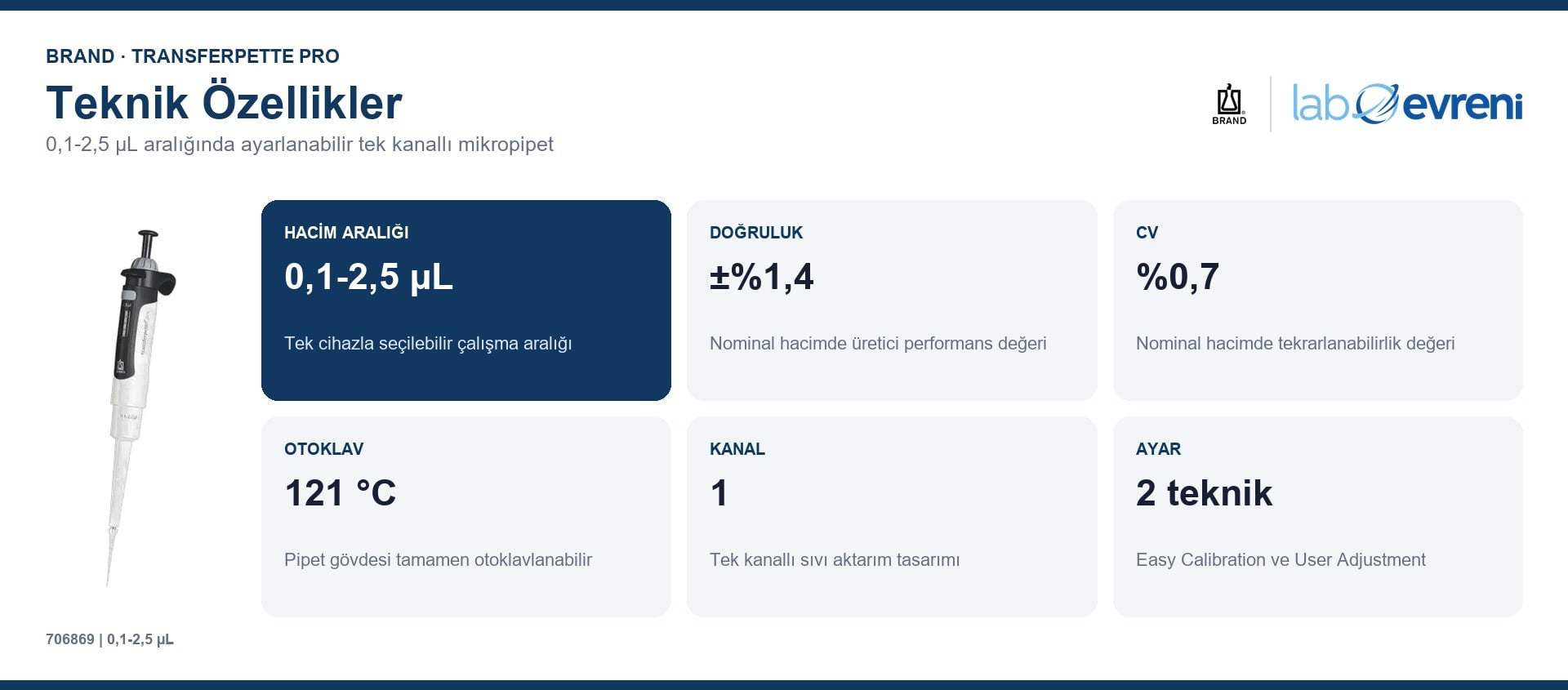Select the OTOKLAV 121 °C card

click(466, 517)
